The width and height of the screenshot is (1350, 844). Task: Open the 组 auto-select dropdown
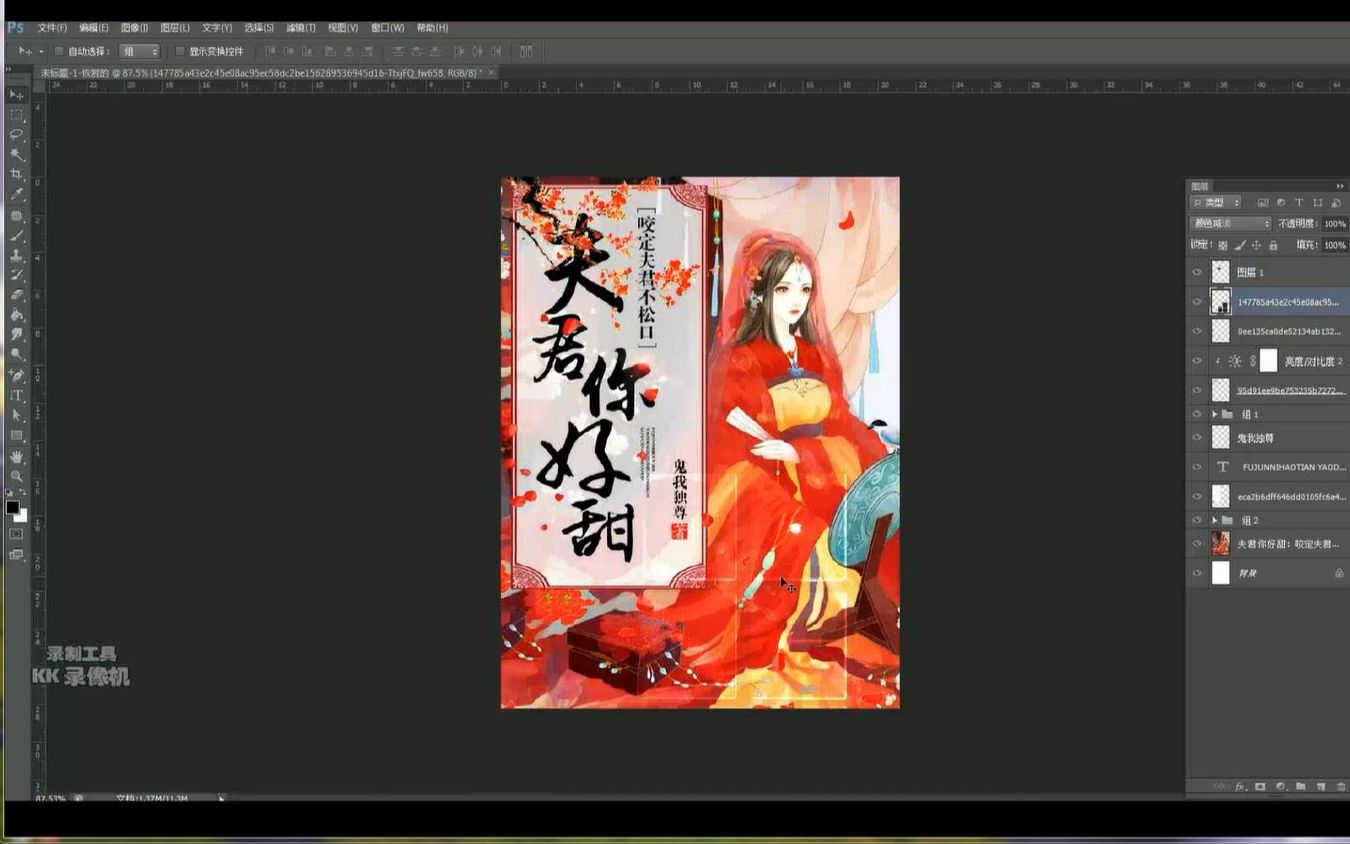(x=139, y=51)
